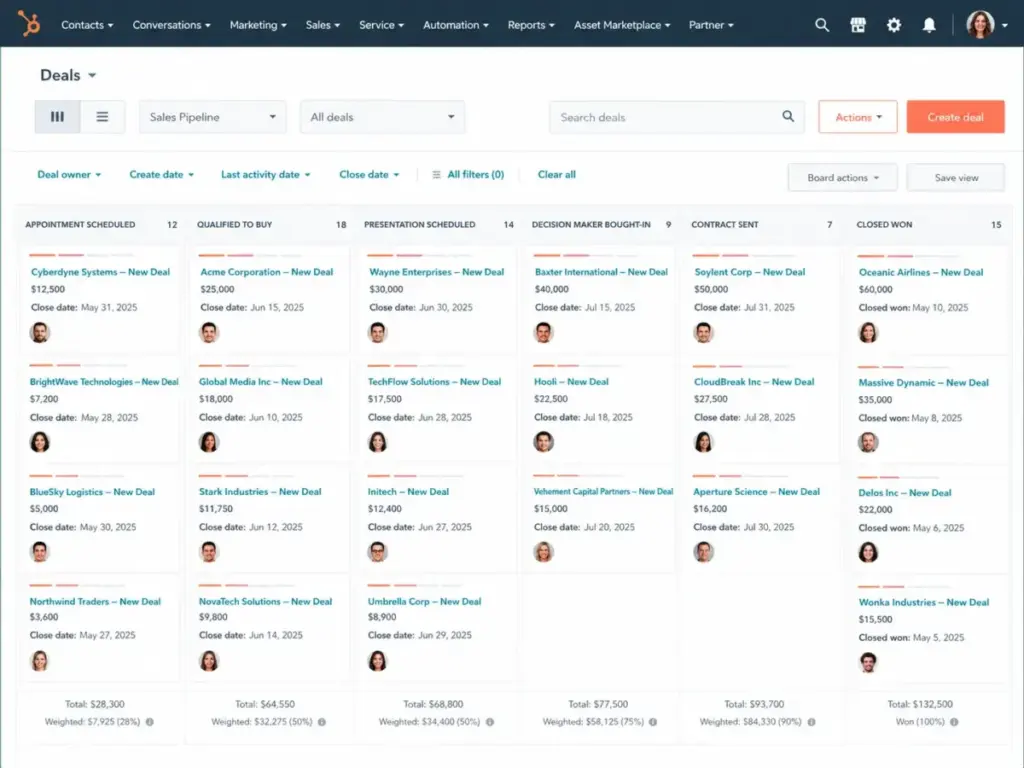This screenshot has width=1024, height=768.
Task: Open the Automation menu
Action: (456, 25)
